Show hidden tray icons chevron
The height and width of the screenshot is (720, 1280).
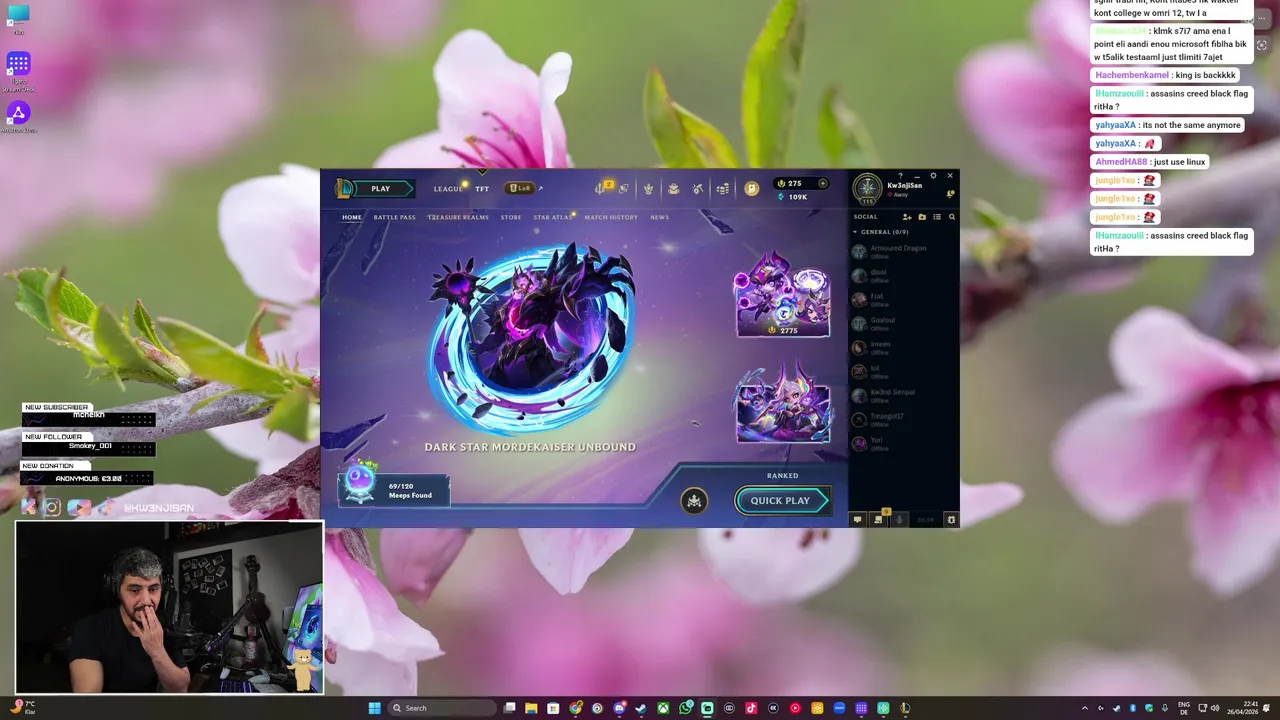pyautogui.click(x=1085, y=708)
